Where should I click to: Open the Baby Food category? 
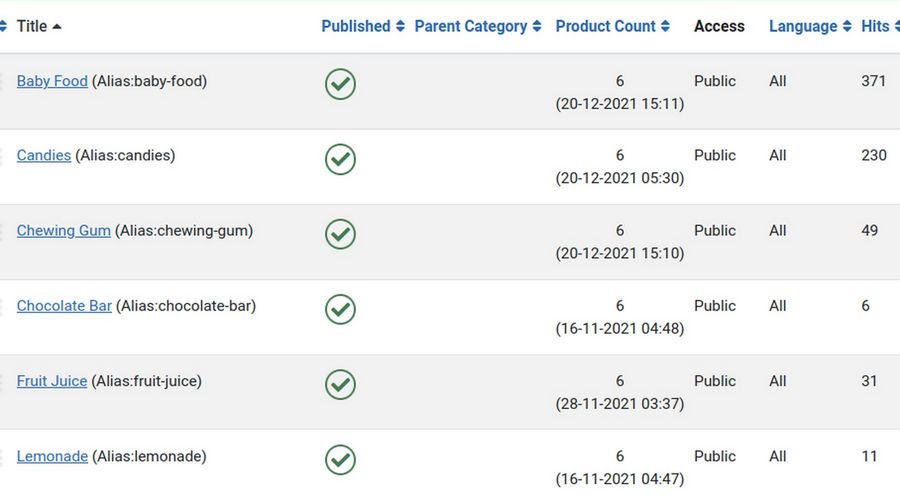52,81
